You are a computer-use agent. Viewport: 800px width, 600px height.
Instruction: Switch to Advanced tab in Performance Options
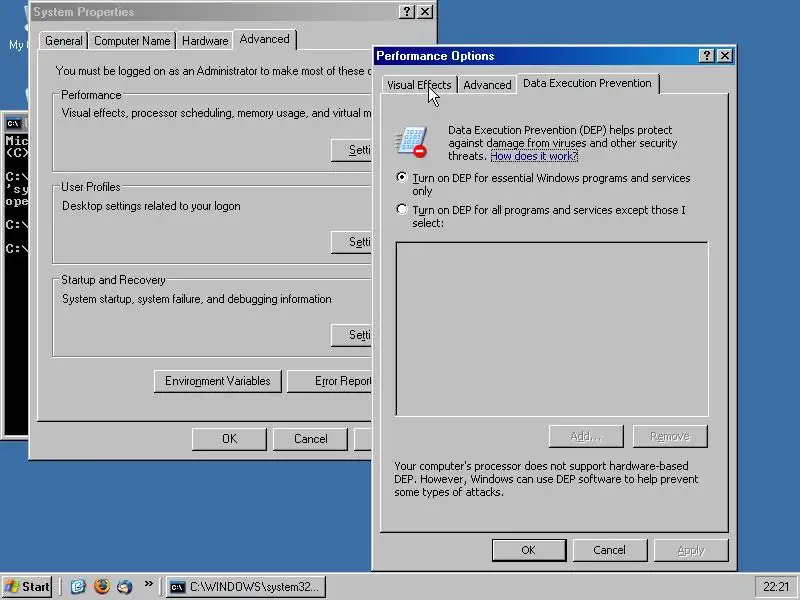(487, 85)
